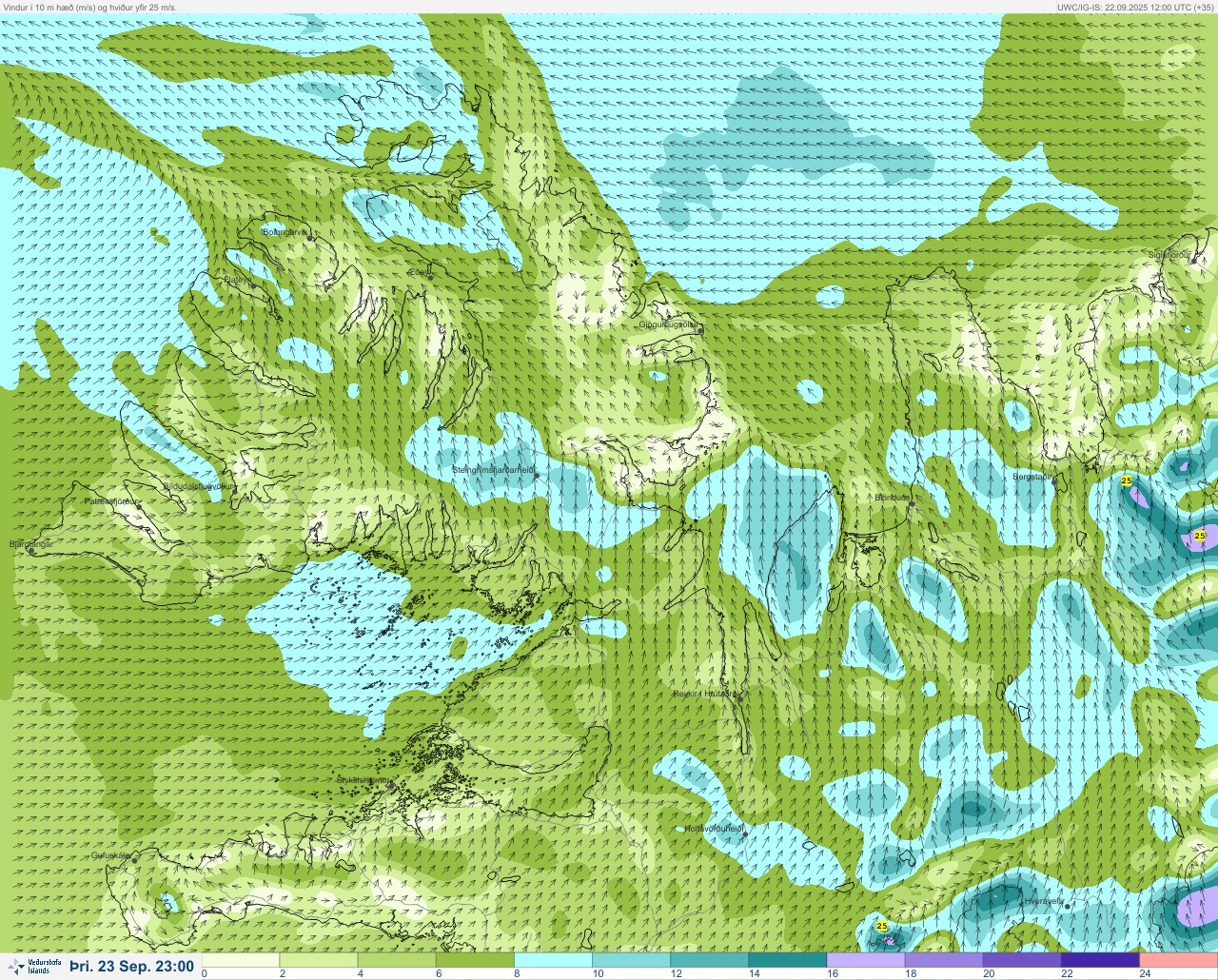Click the legend scale number '24'
The image size is (1218, 980).
(x=1145, y=973)
